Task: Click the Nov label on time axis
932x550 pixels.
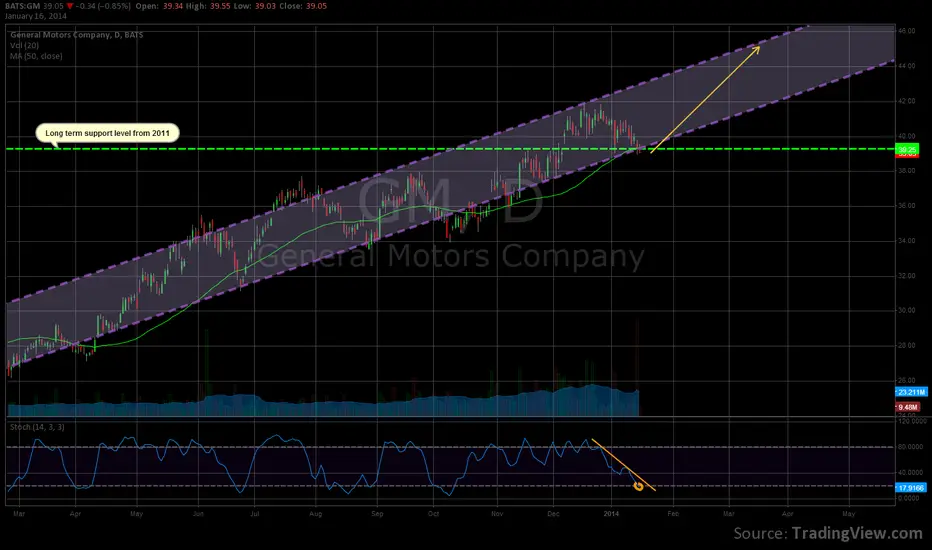Action: coord(498,514)
